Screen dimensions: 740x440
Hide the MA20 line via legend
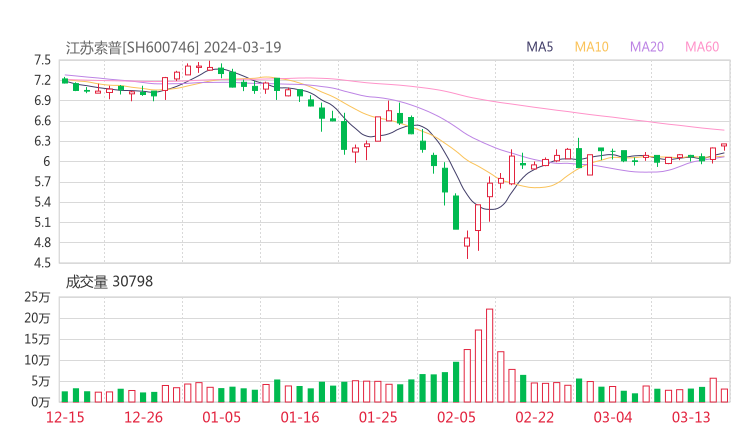point(647,47)
